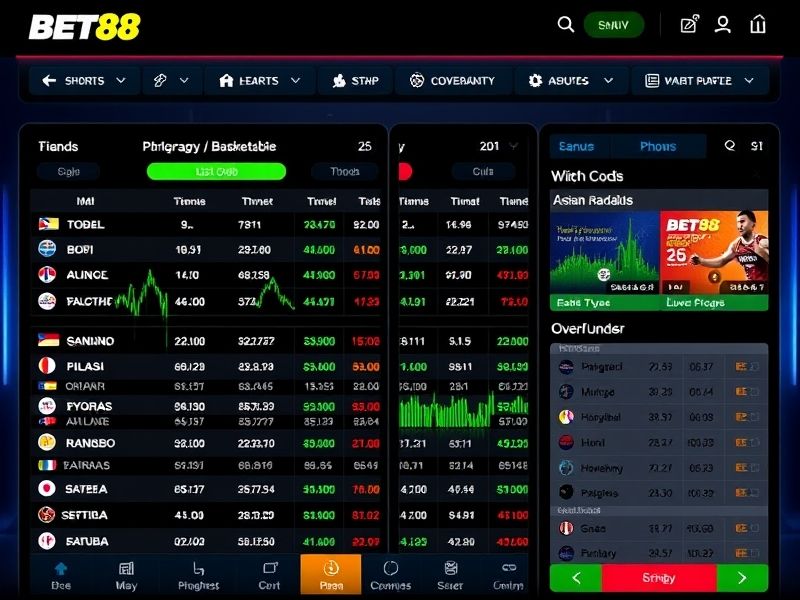Click the SATUBA team icon

47,541
